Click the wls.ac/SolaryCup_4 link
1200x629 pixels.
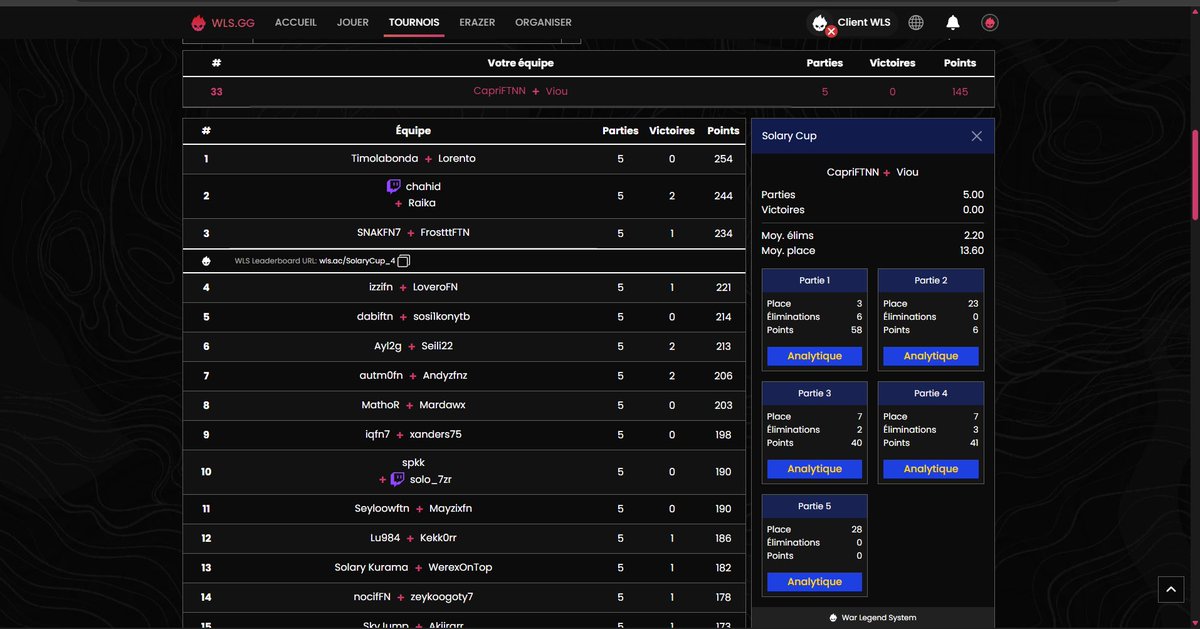tap(357, 261)
